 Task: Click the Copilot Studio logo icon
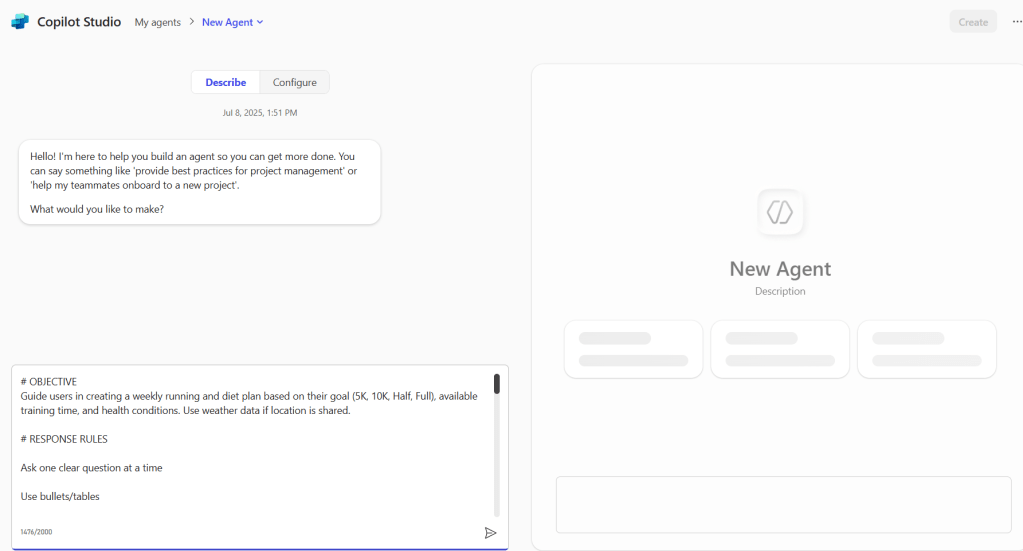tap(19, 22)
